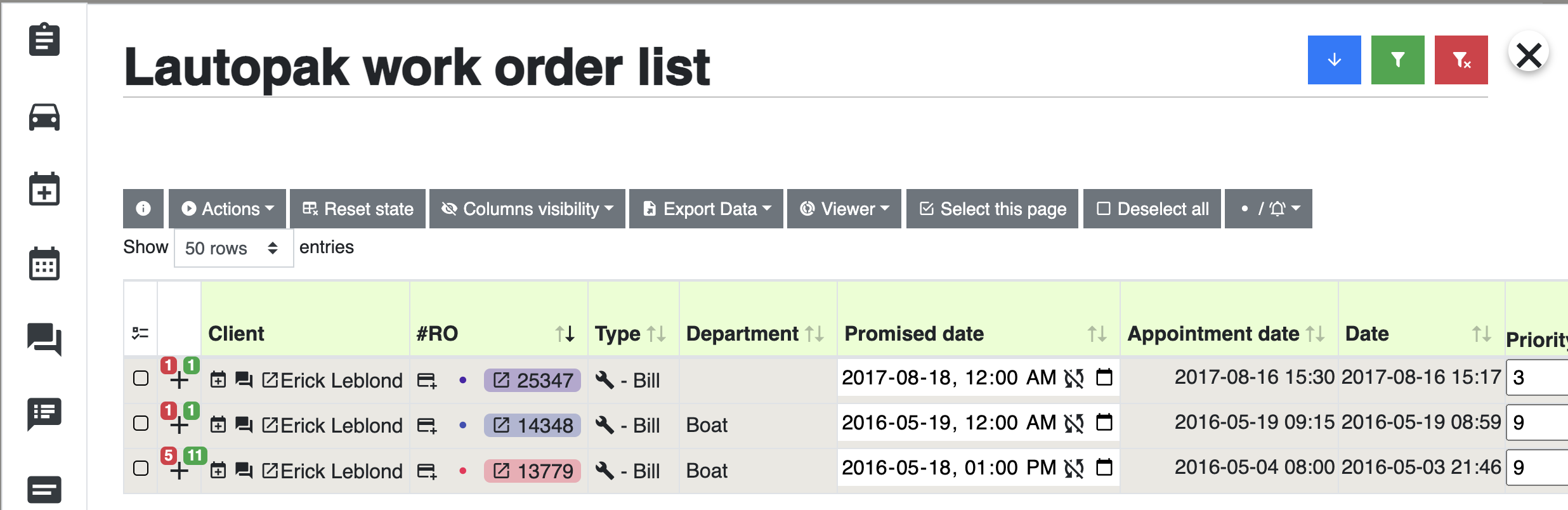Check the row checkbox for order 14348
This screenshot has height=510, width=1568.
(141, 424)
